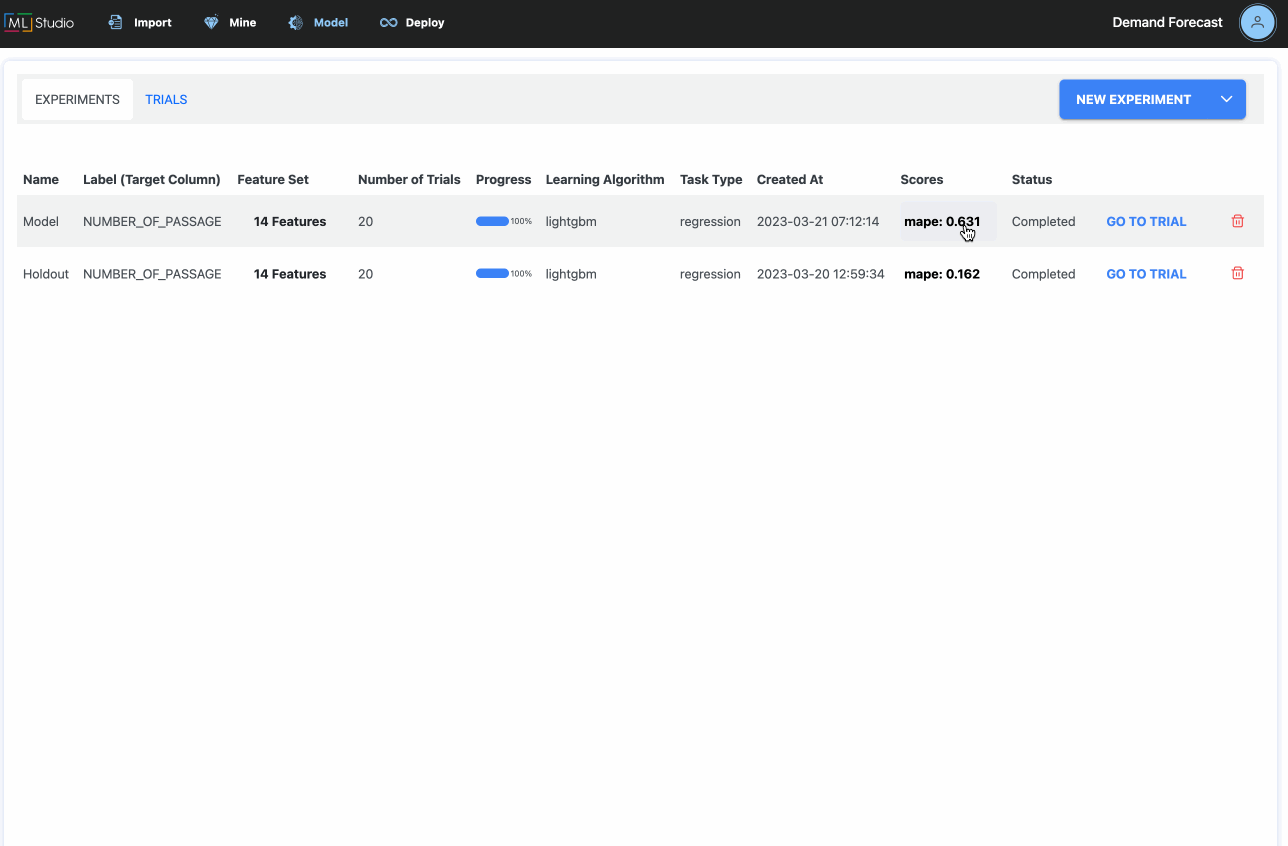
Task: Delete the Model experiment via trash icon
Action: pyautogui.click(x=1237, y=221)
